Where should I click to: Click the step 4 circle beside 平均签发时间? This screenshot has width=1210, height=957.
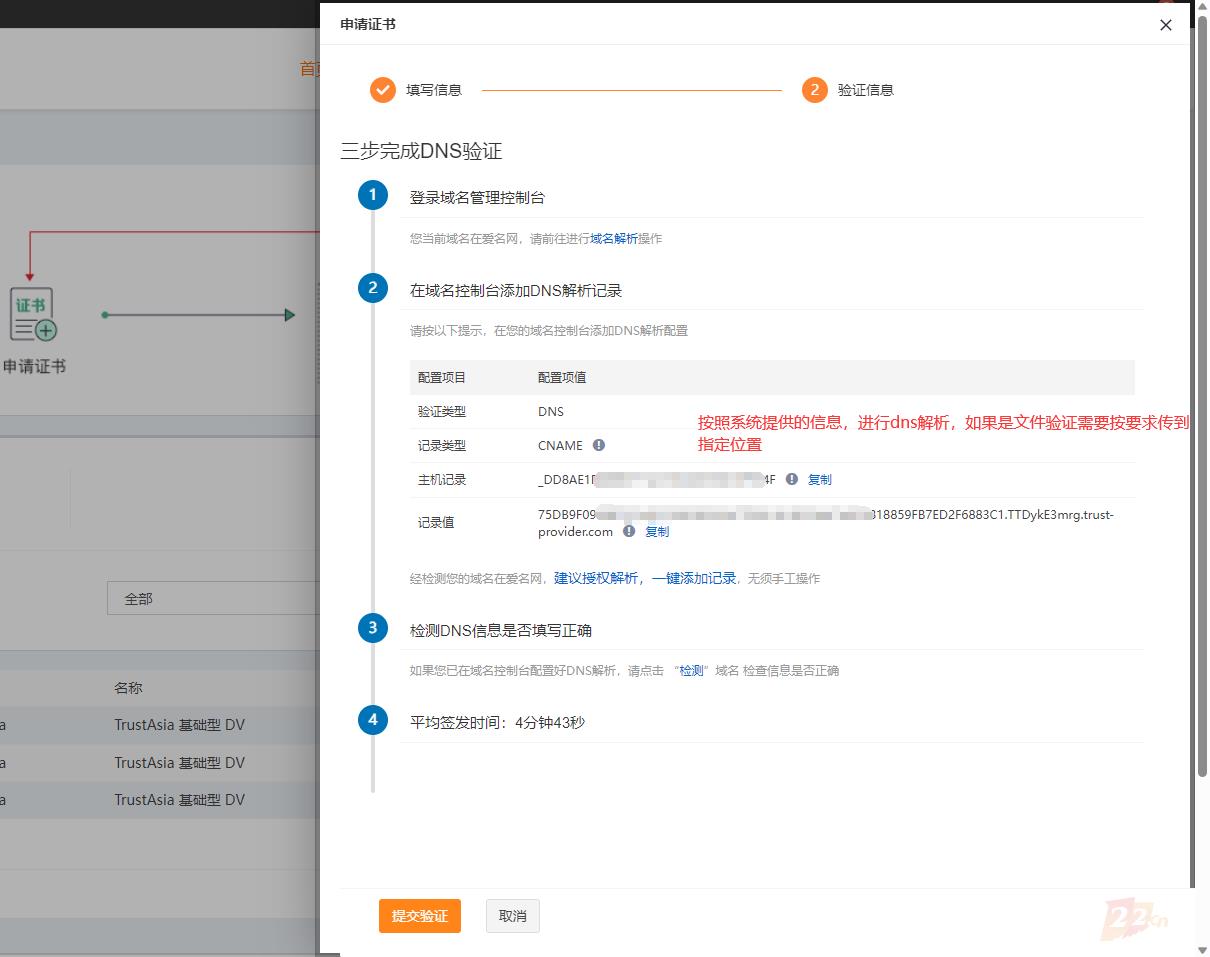372,719
